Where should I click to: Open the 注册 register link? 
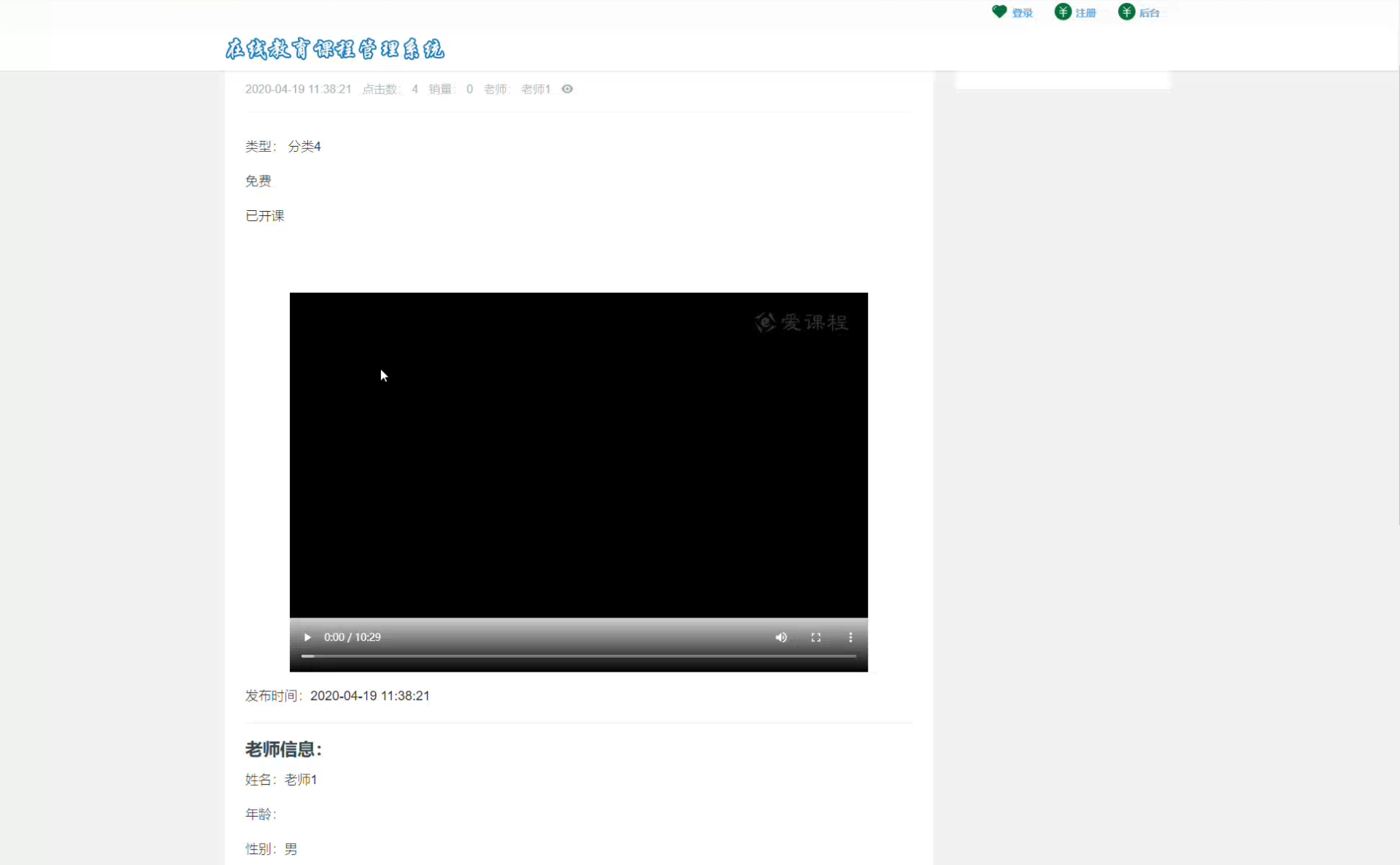[x=1085, y=13]
